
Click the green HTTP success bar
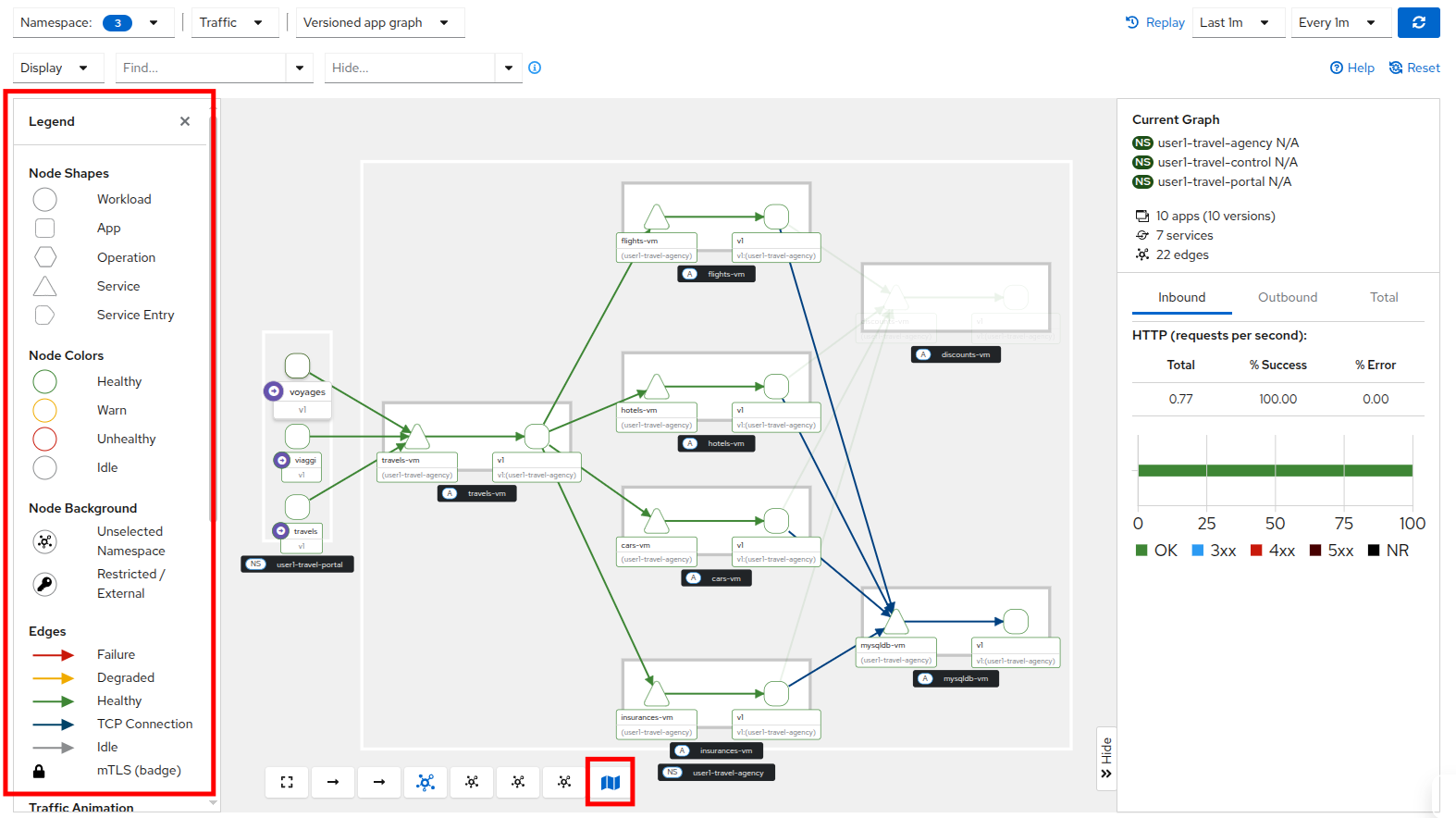1275,470
